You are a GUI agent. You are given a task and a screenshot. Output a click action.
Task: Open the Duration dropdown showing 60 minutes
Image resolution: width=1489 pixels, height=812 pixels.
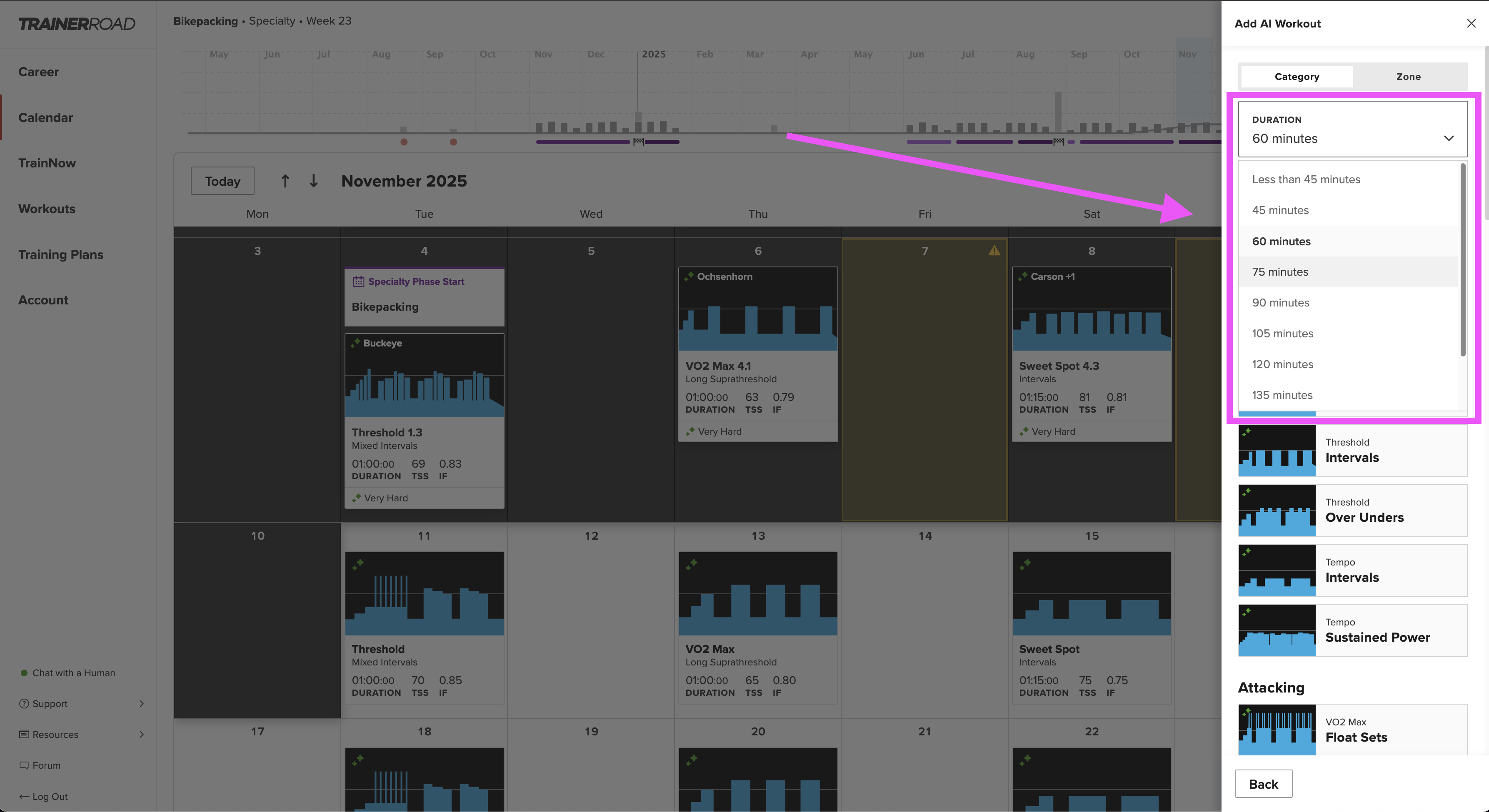(1353, 129)
